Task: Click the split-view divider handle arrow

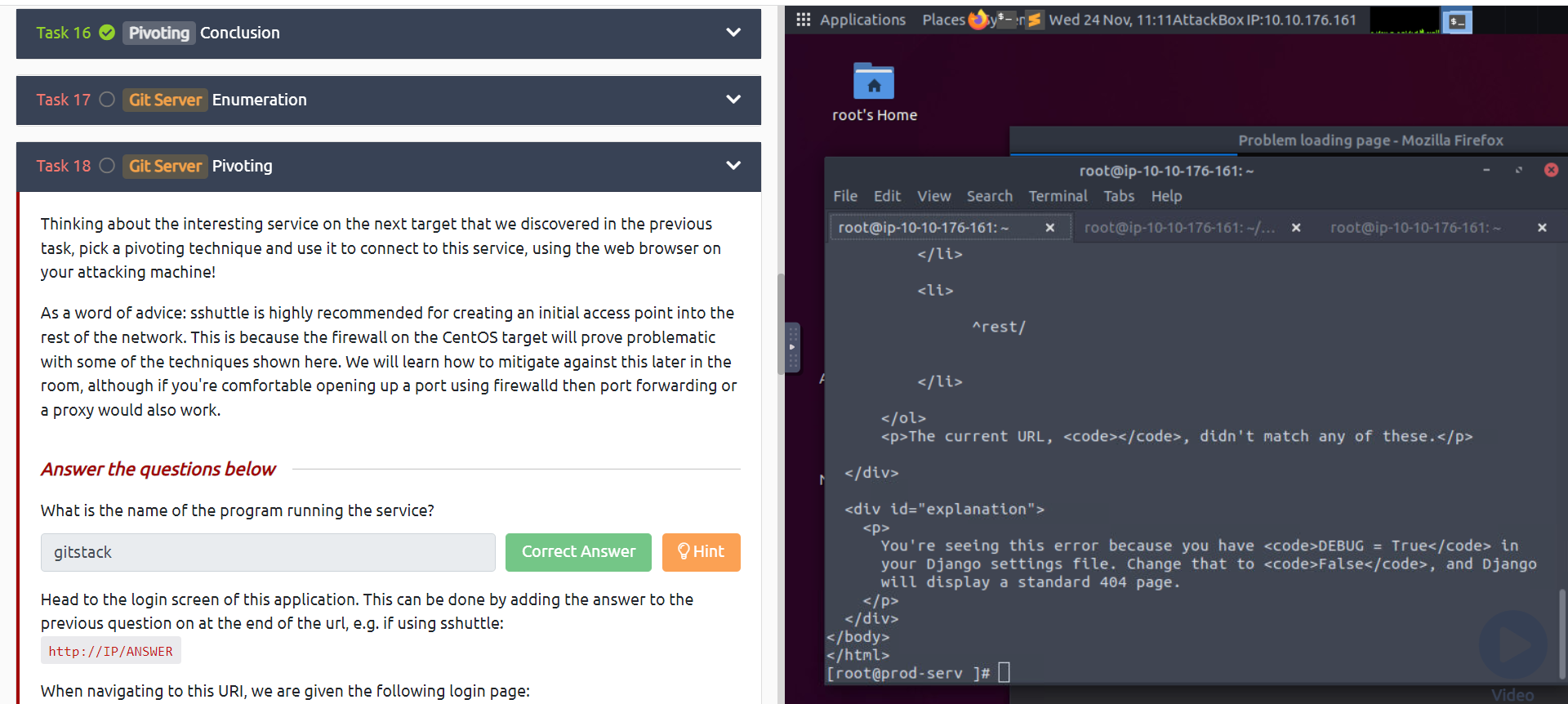Action: (x=792, y=347)
